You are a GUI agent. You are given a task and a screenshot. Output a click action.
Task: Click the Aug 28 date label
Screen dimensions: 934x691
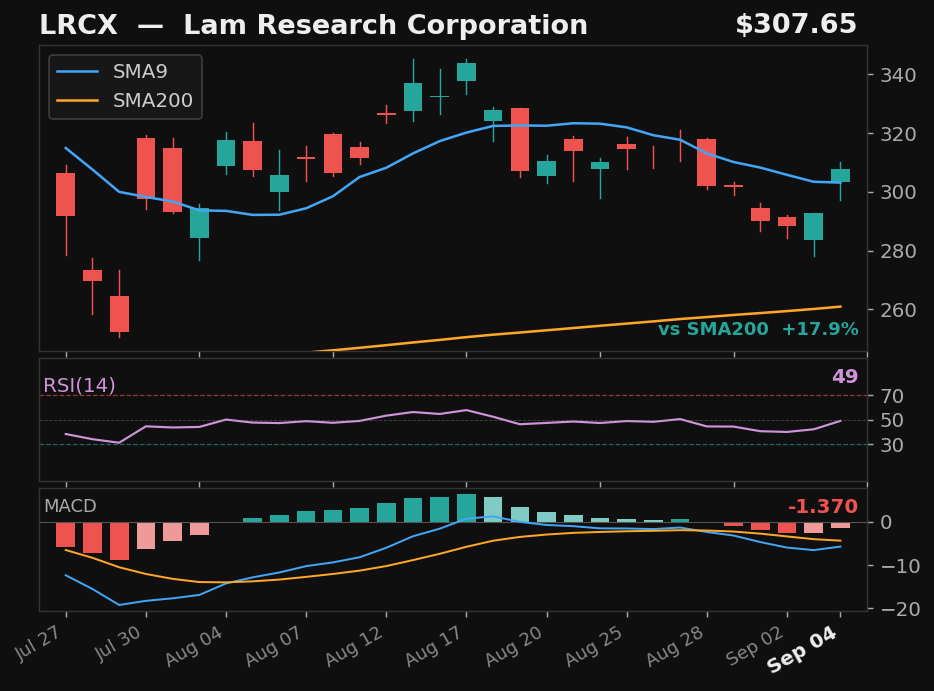pyautogui.click(x=675, y=646)
